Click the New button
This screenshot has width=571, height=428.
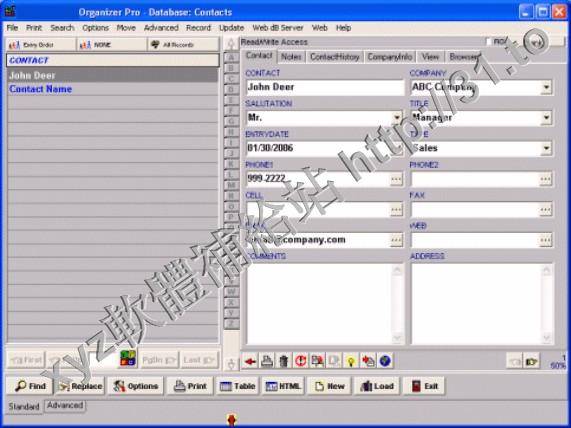(x=329, y=386)
